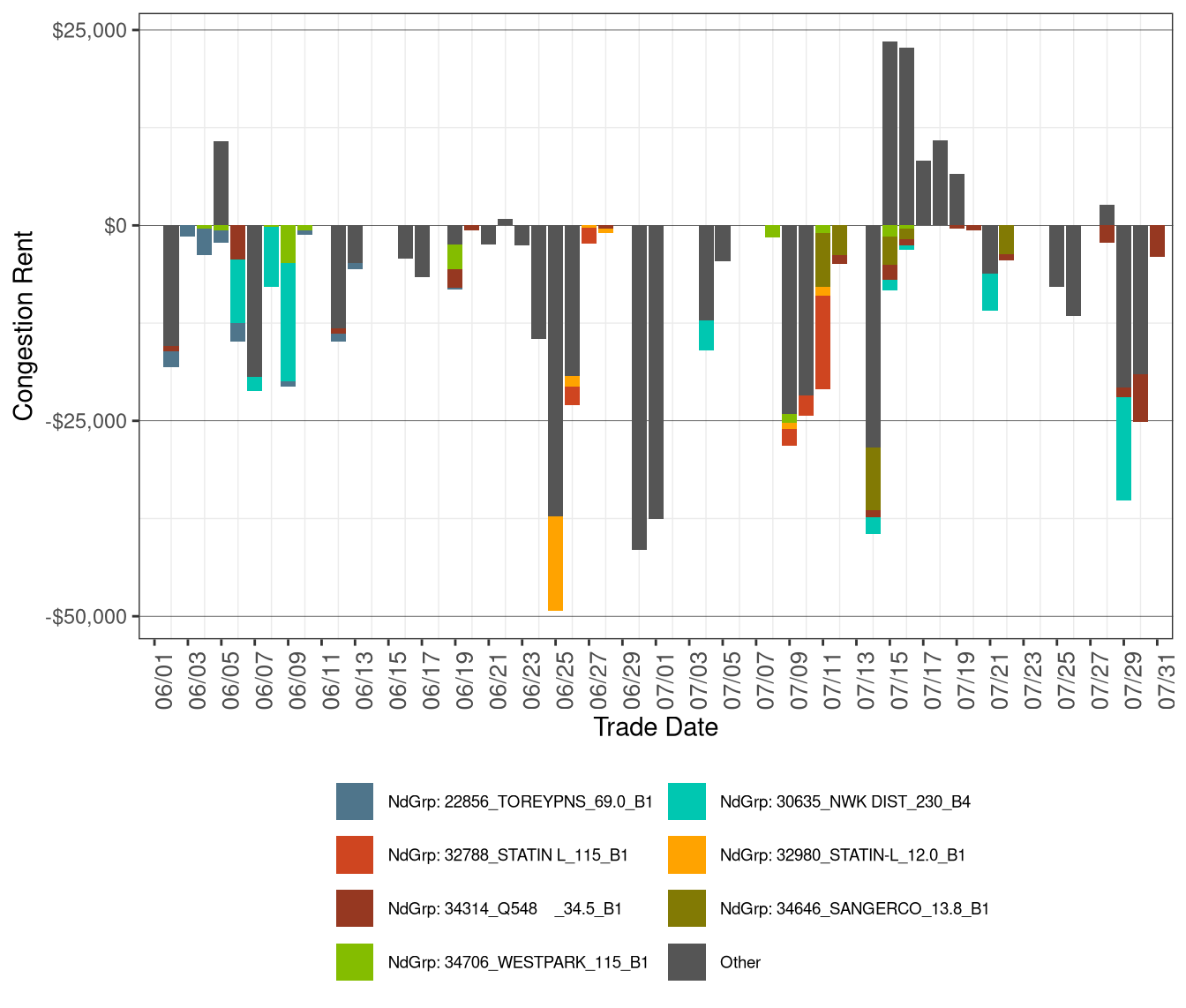Pick the WESTPARK_115 green legend swatch
The image size is (1186, 1008).
[x=355, y=962]
